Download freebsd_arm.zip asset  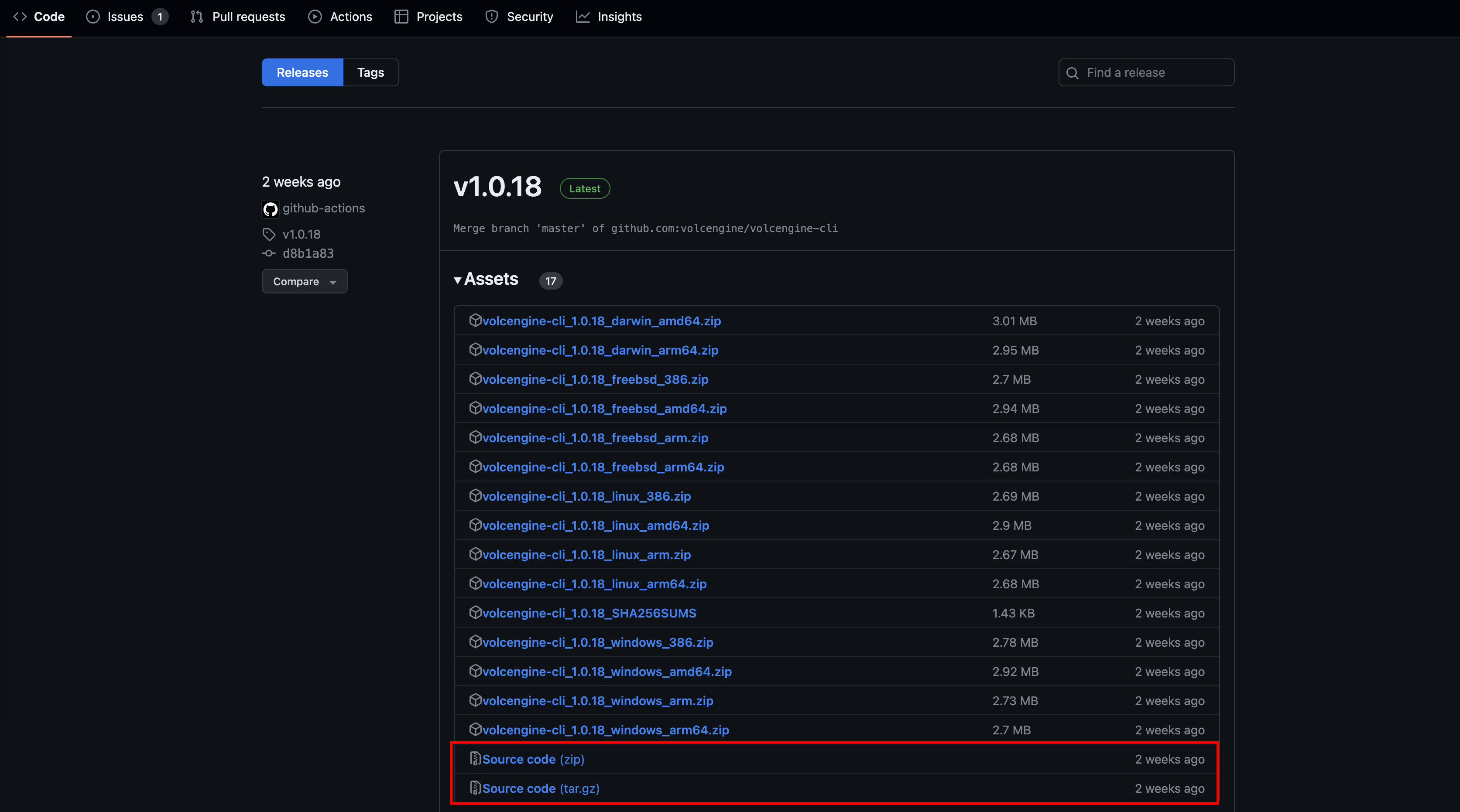pyautogui.click(x=595, y=438)
